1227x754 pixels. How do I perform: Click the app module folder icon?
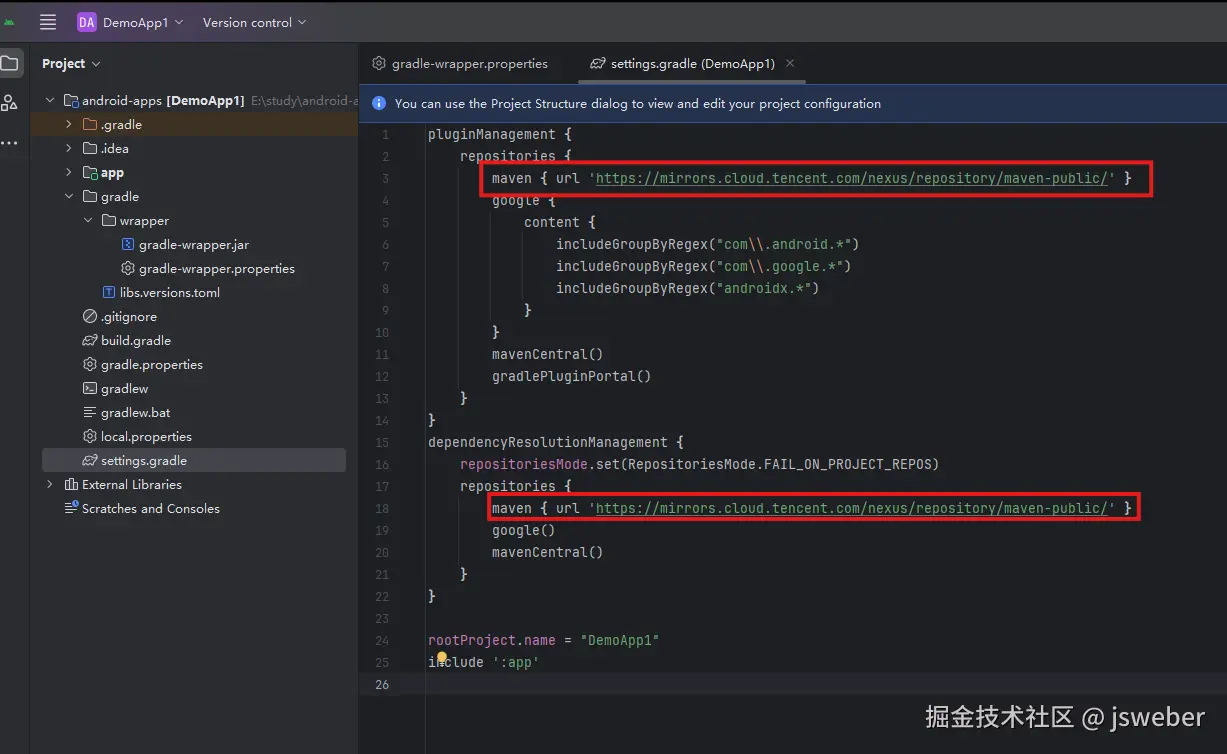[x=90, y=172]
